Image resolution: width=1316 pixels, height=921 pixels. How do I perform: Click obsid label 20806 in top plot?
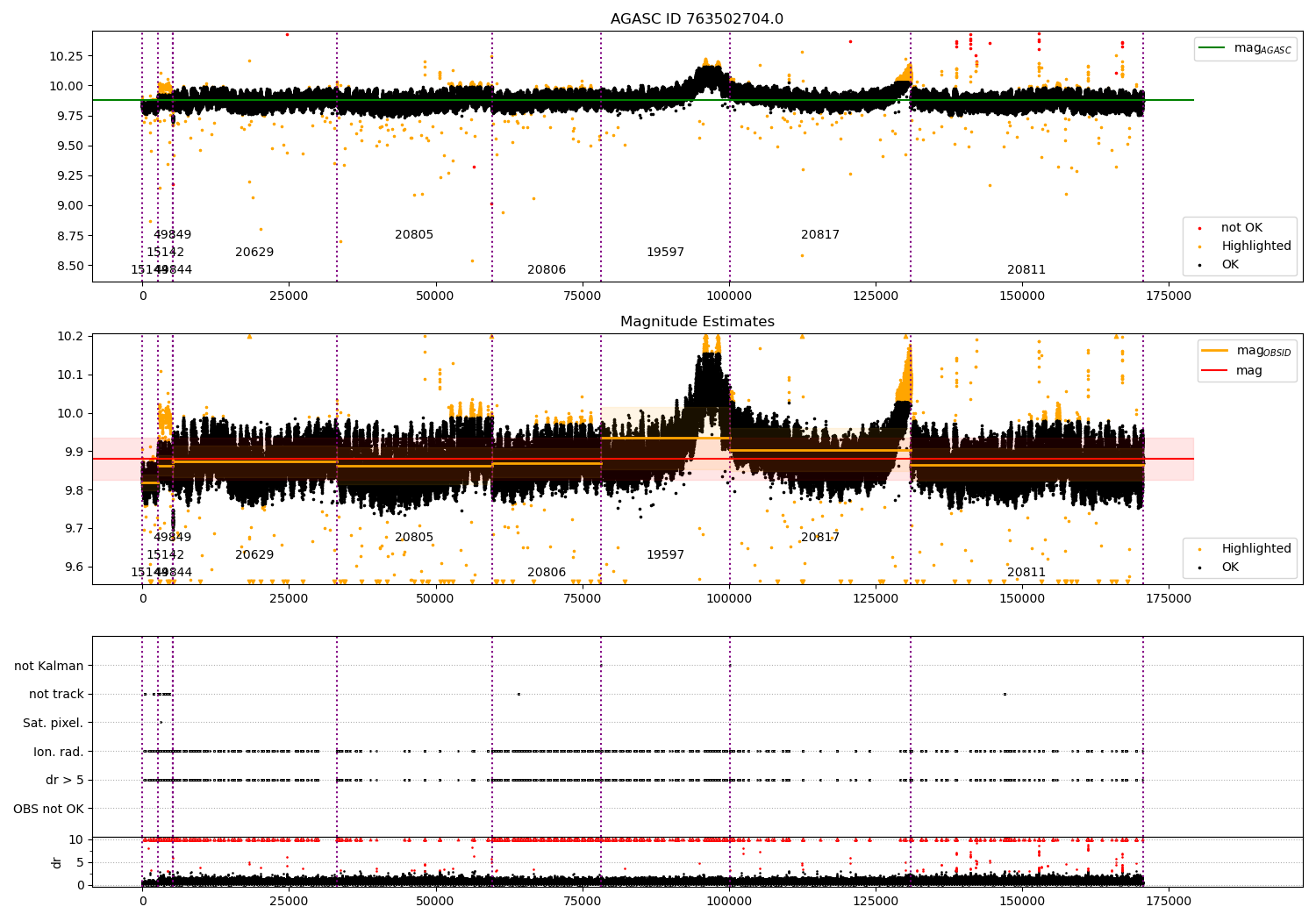(547, 270)
